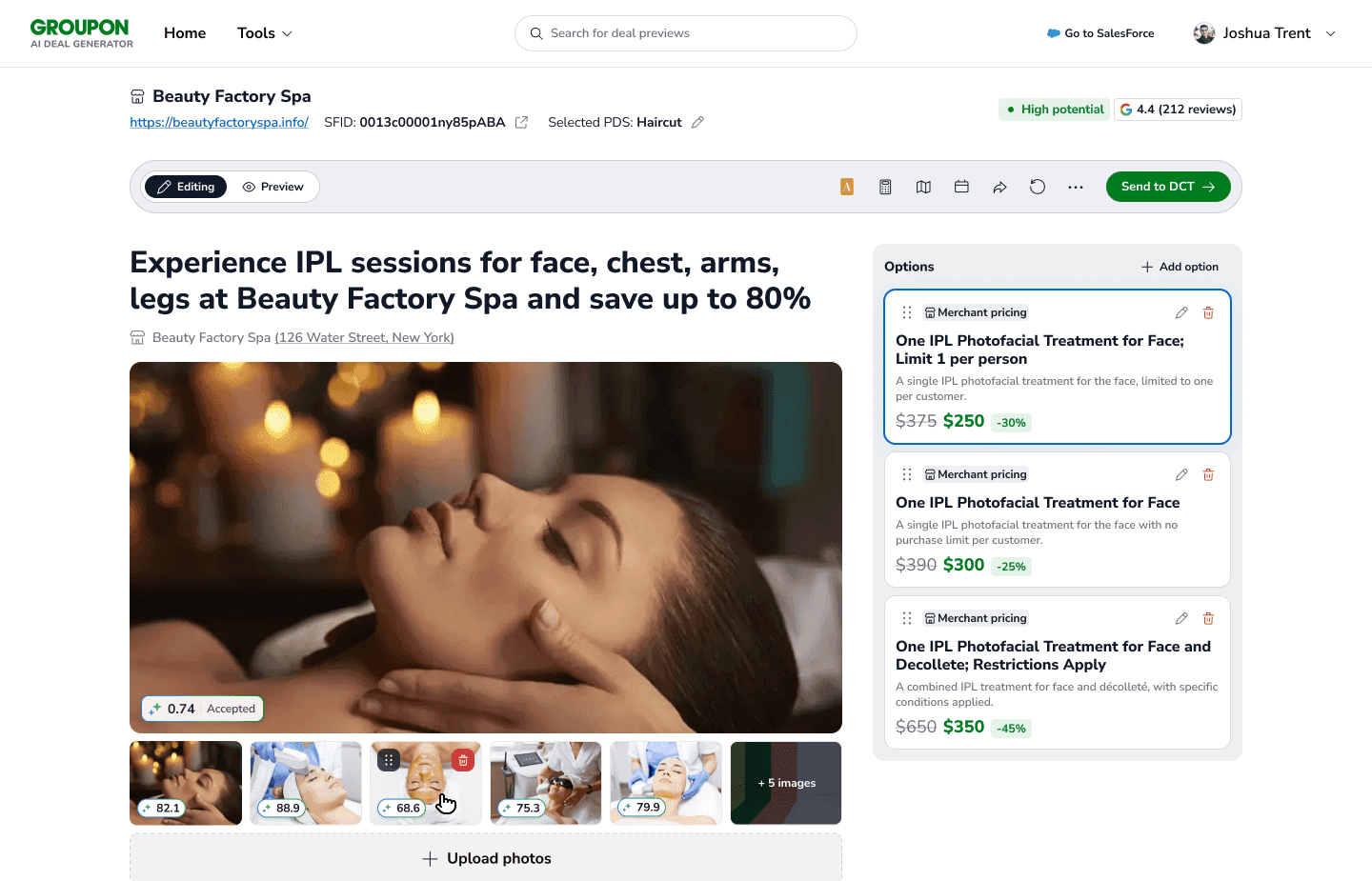Open the three-dots more options menu
The image size is (1372, 881).
tap(1076, 187)
